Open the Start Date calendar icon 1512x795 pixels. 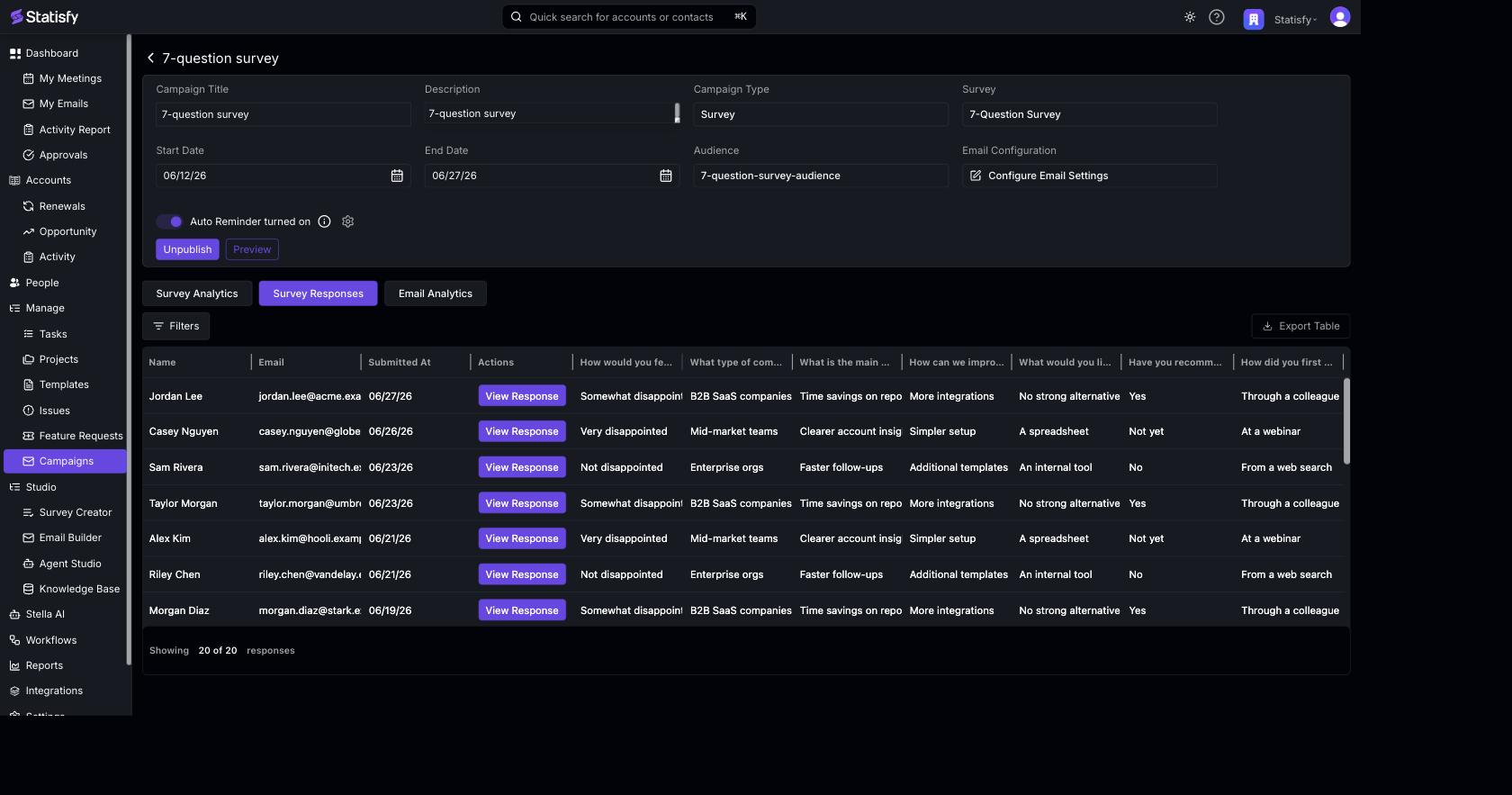[x=397, y=176]
